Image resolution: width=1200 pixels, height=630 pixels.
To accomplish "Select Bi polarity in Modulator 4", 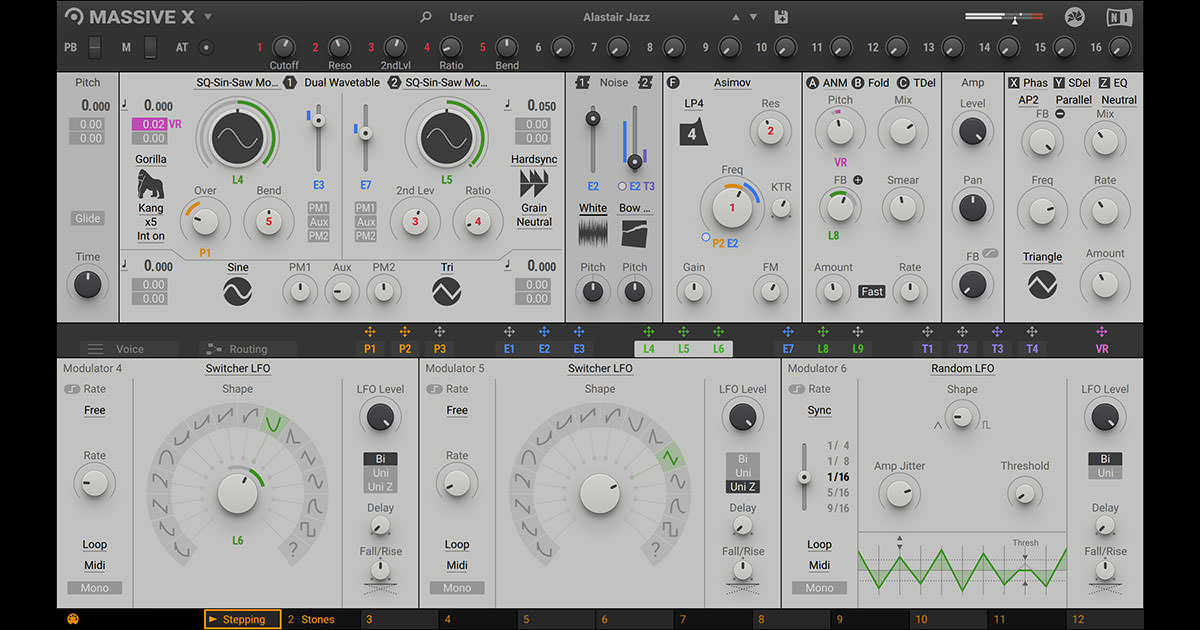I will (x=379, y=459).
